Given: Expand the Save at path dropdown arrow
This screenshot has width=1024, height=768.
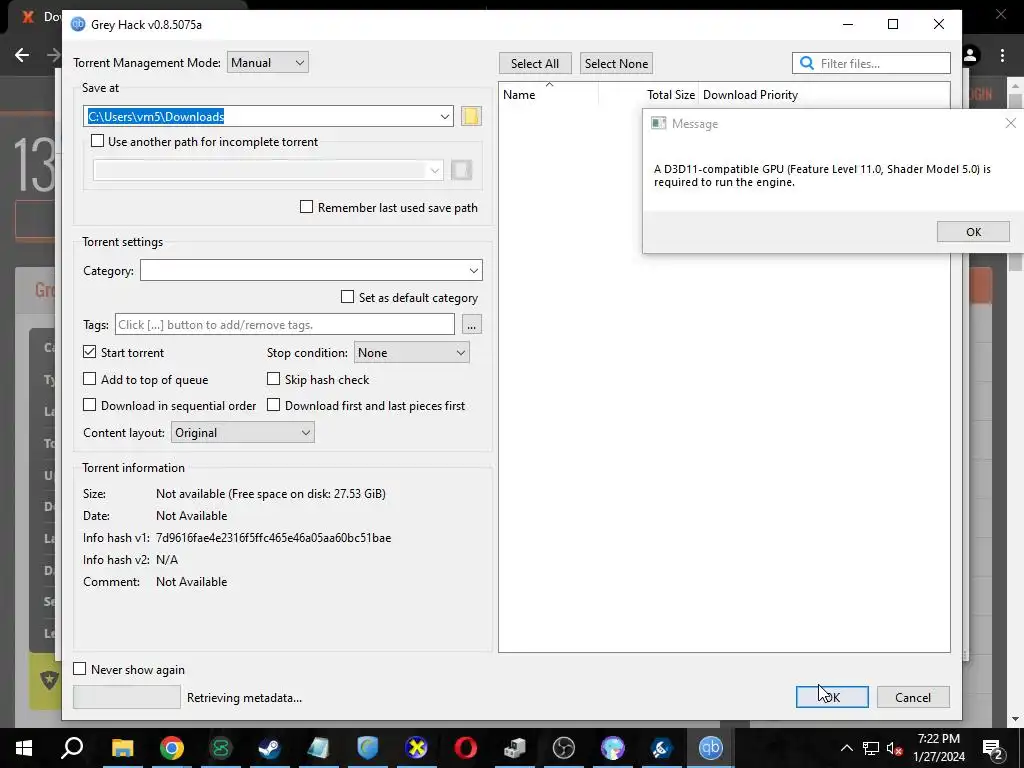Looking at the screenshot, I should [x=445, y=116].
